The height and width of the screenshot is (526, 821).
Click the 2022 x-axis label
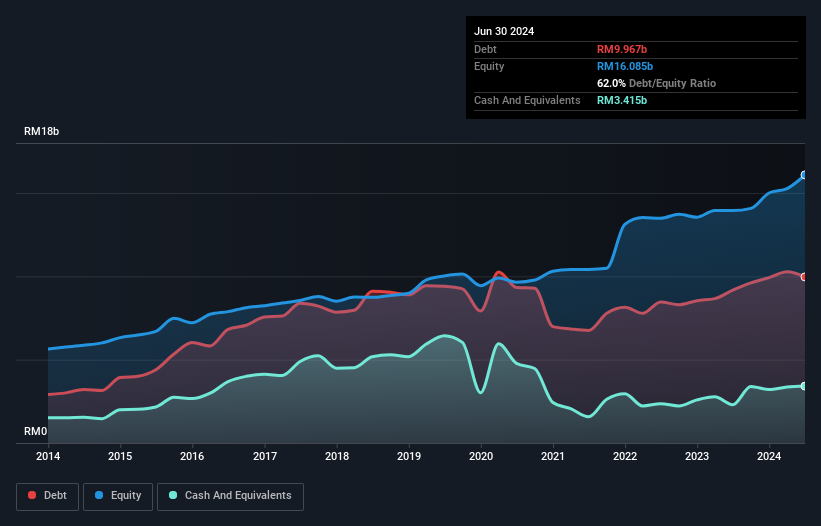click(x=625, y=457)
